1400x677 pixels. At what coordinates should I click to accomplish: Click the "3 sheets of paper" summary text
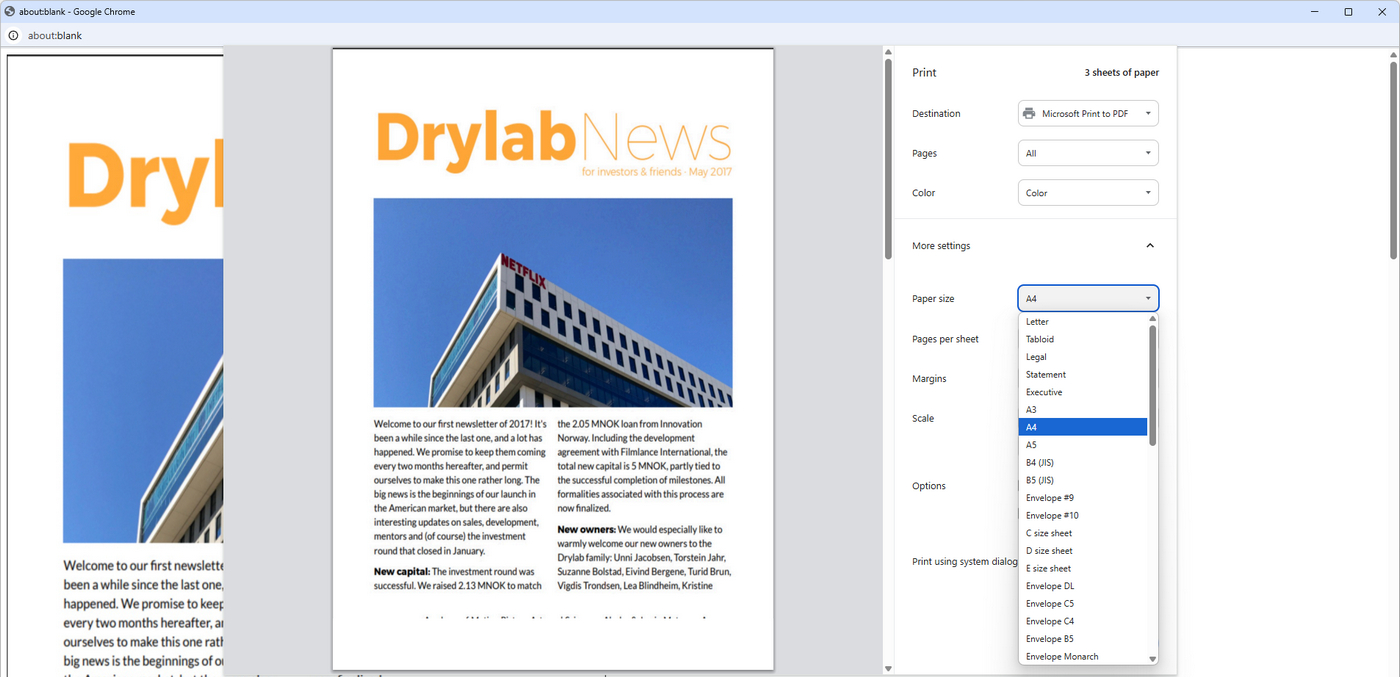click(1122, 73)
